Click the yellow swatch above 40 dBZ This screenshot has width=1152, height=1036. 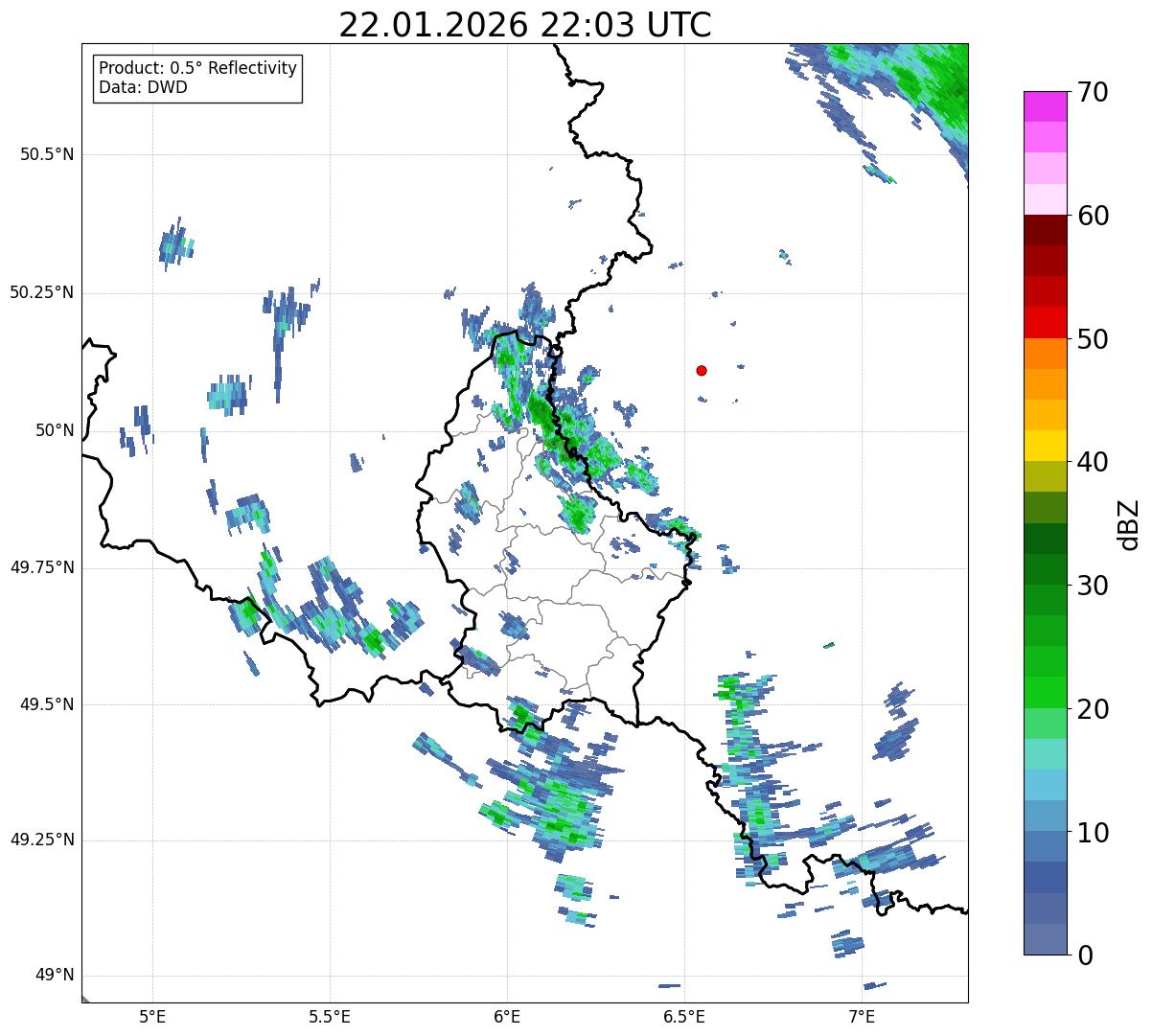(x=1046, y=446)
